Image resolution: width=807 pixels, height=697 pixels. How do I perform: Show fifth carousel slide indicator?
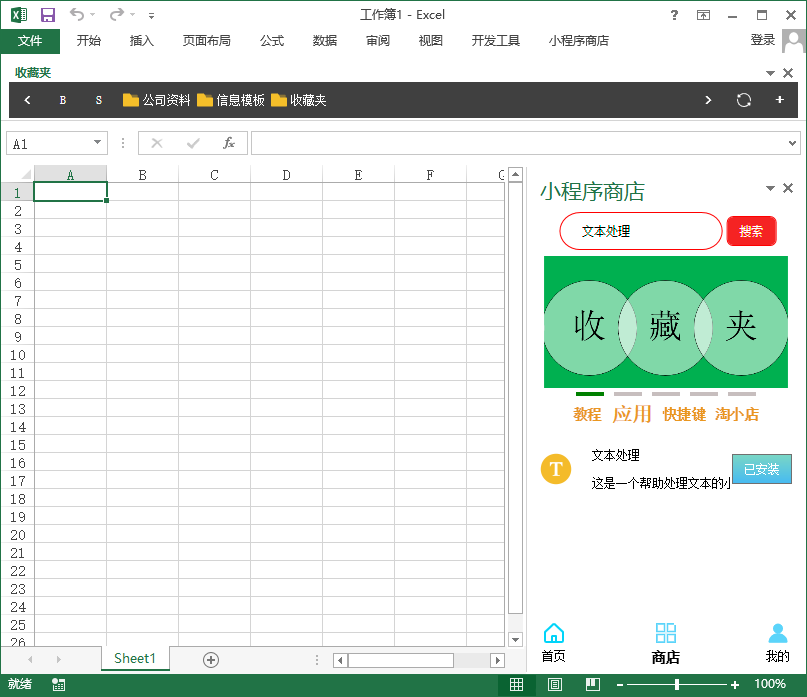(x=742, y=394)
